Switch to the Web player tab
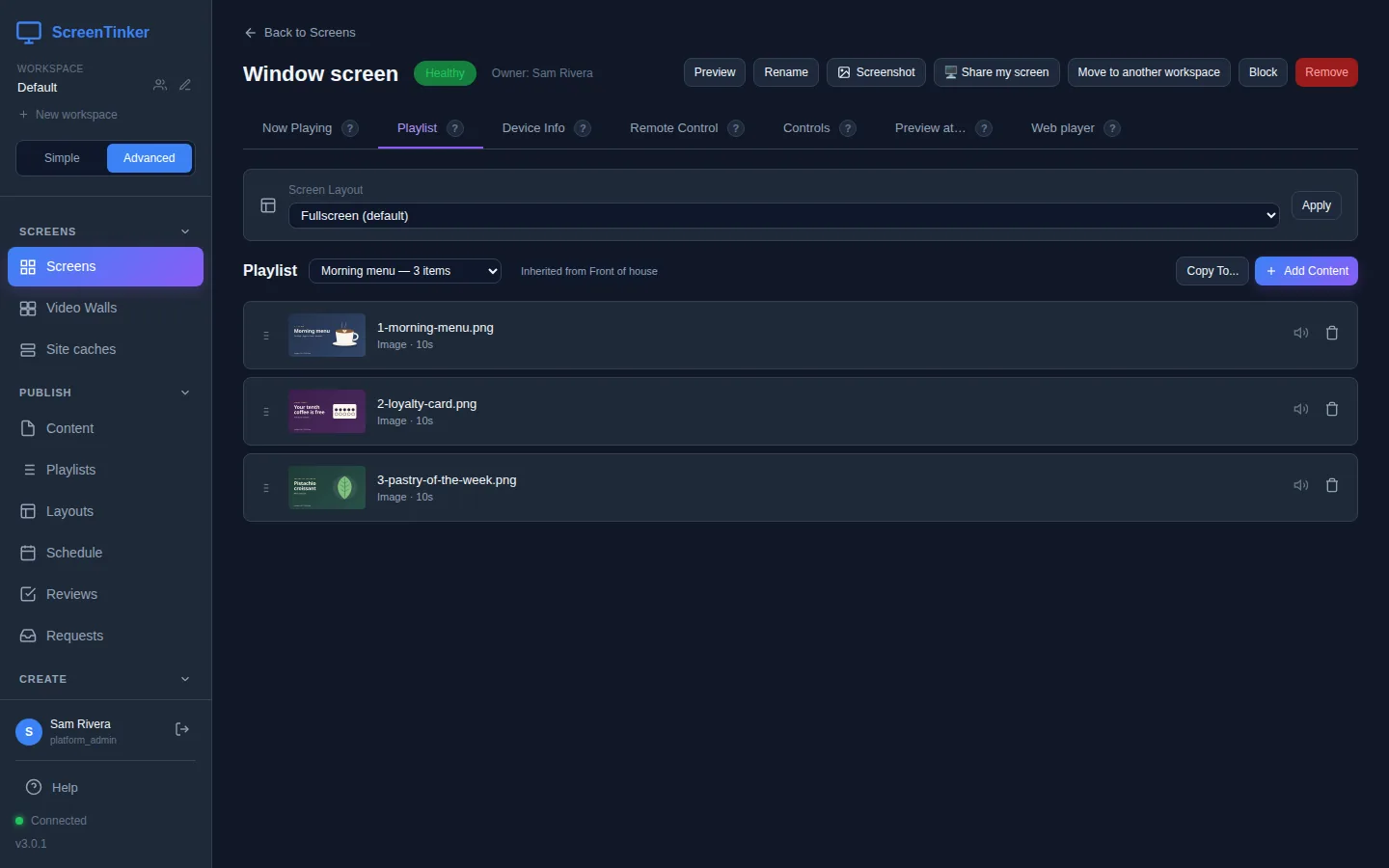 (x=1063, y=128)
